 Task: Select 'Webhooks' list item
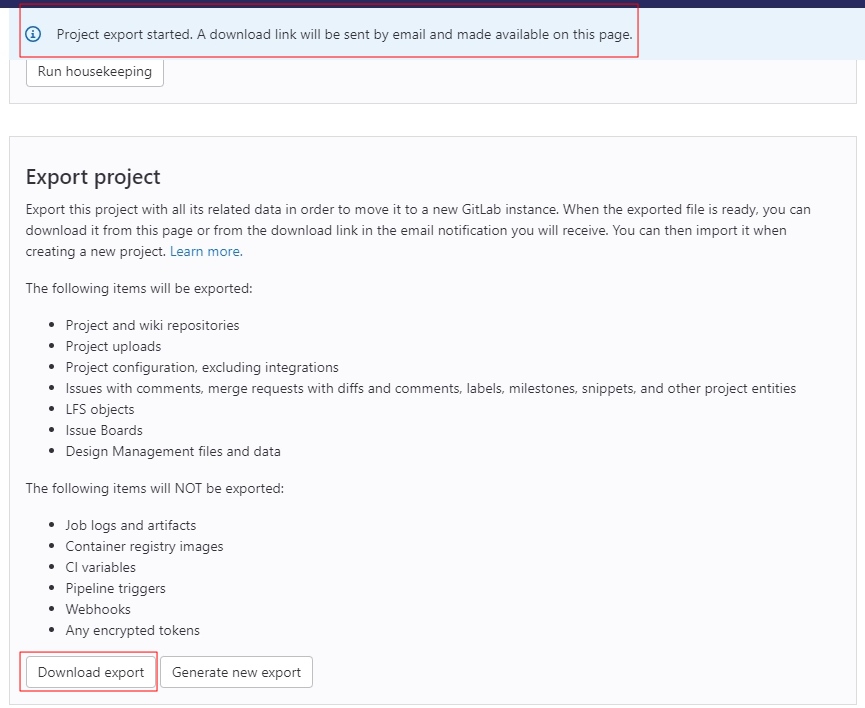pos(98,609)
